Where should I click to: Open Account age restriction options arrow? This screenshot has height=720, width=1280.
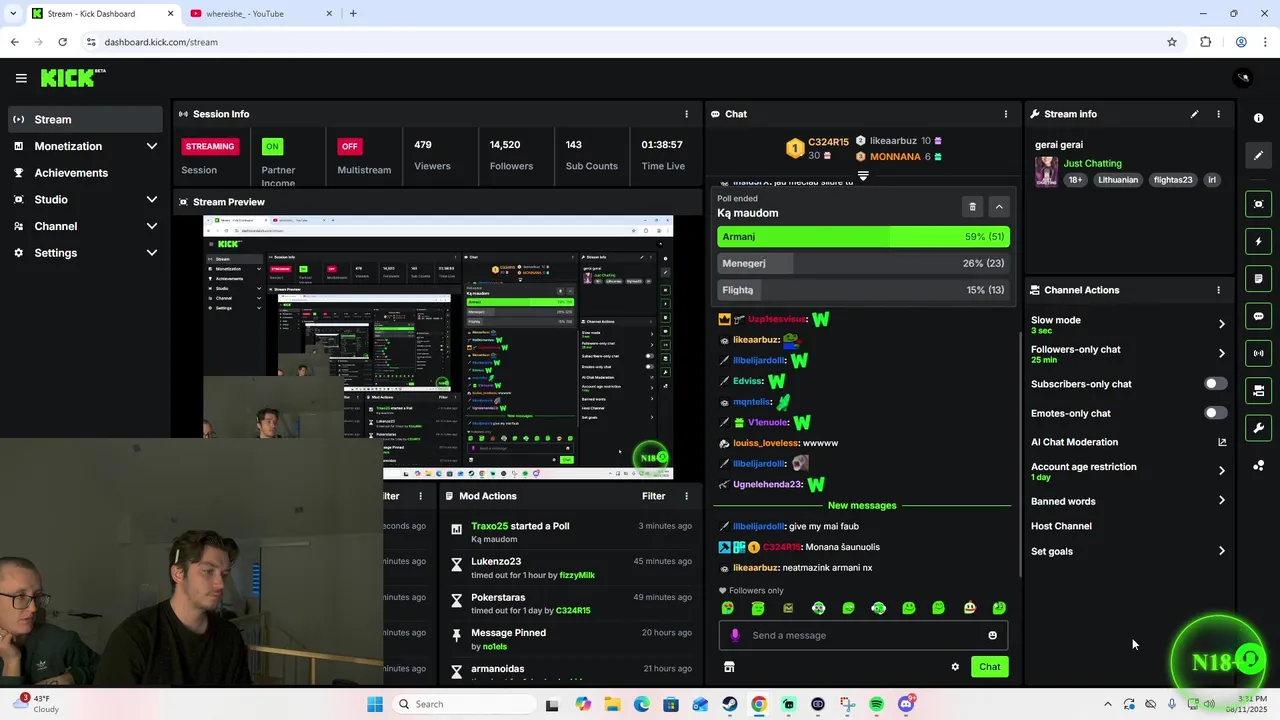point(1221,471)
